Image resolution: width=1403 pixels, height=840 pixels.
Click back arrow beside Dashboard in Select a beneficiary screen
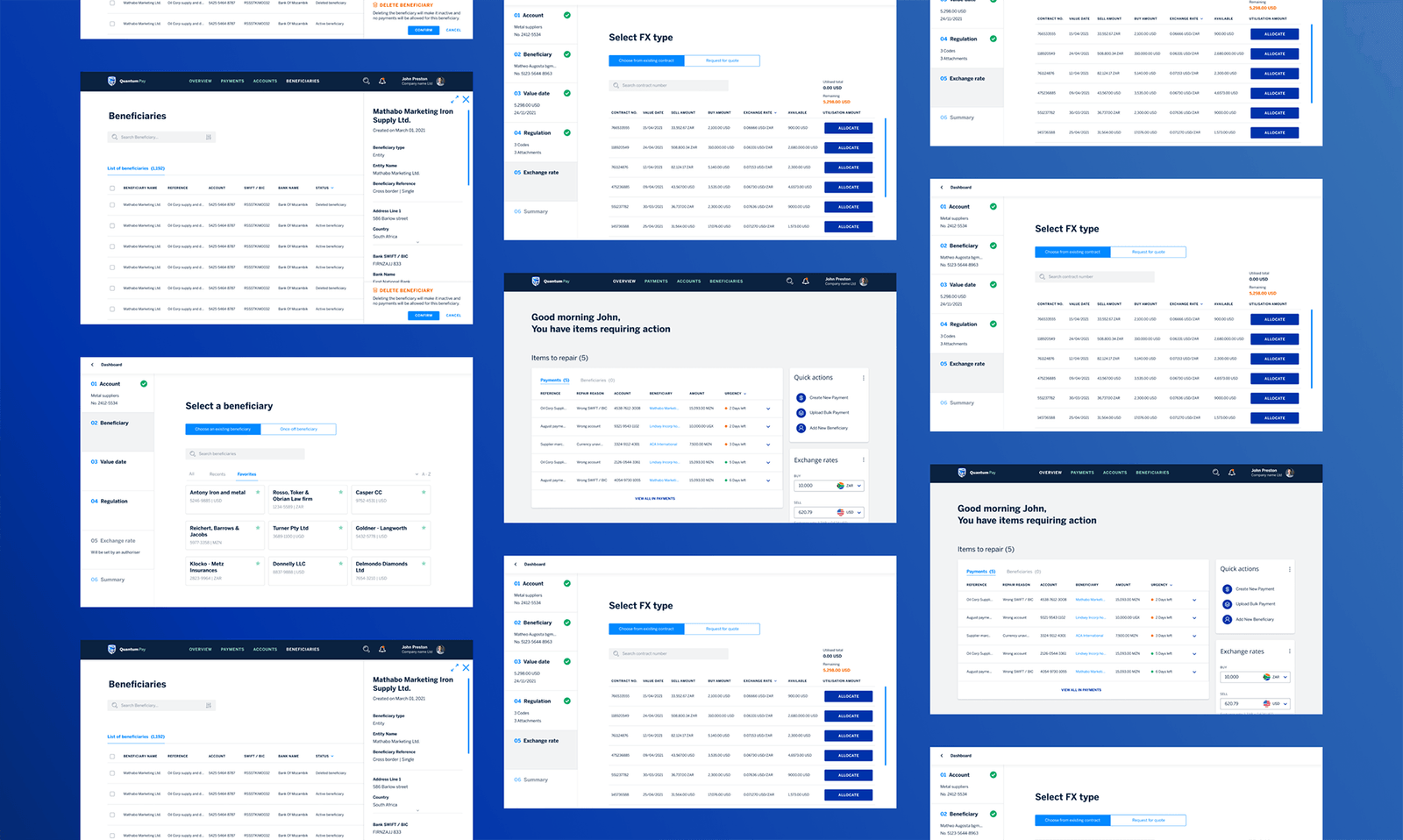tap(93, 365)
